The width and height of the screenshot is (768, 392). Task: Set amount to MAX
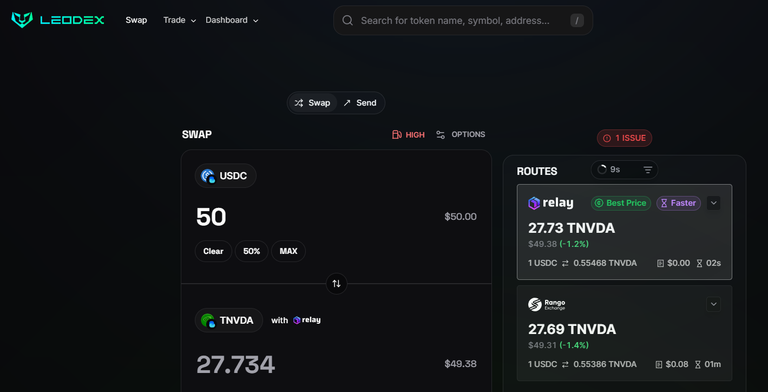pos(288,251)
